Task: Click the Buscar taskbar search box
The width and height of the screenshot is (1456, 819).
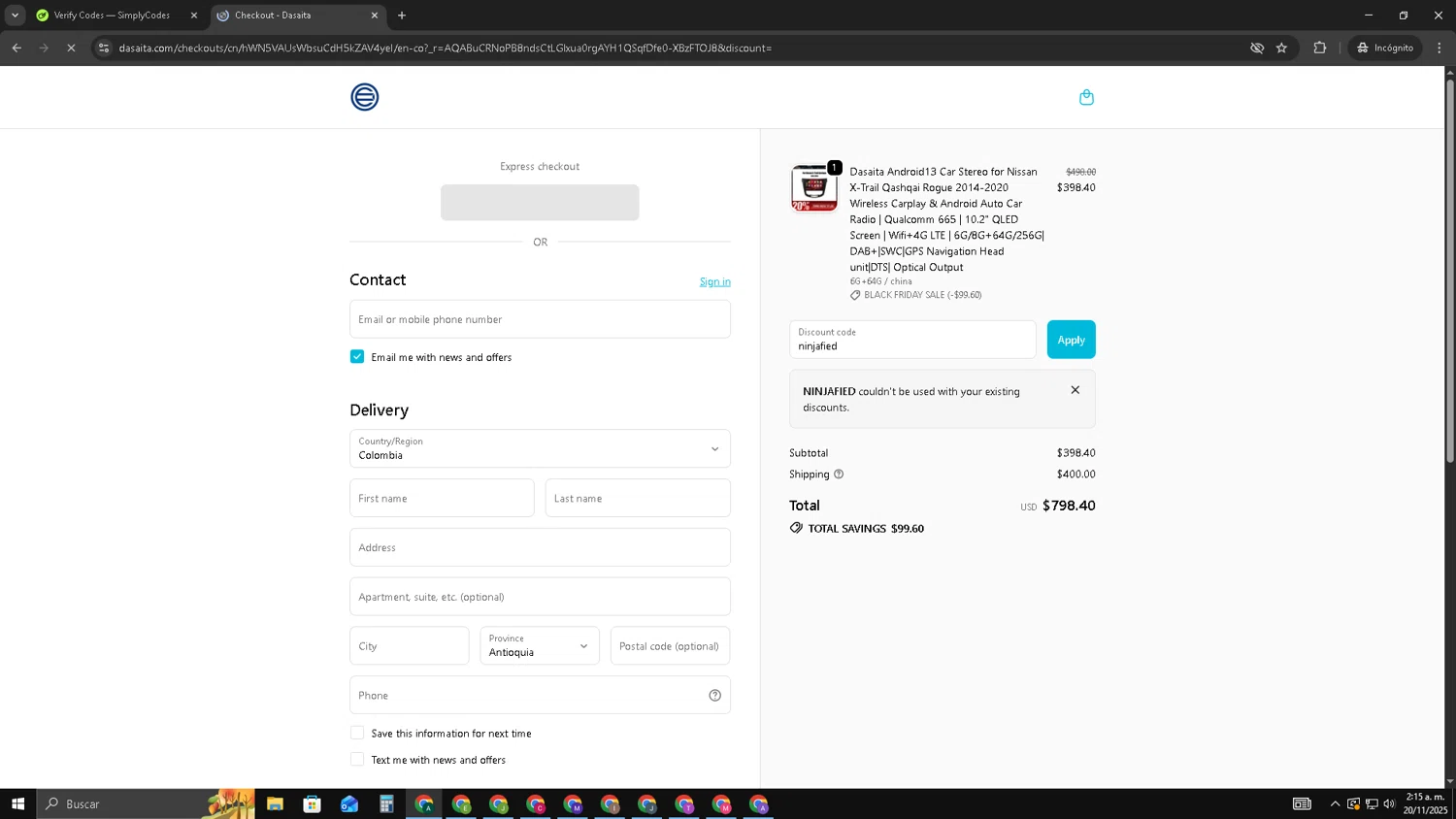Action: [146, 803]
